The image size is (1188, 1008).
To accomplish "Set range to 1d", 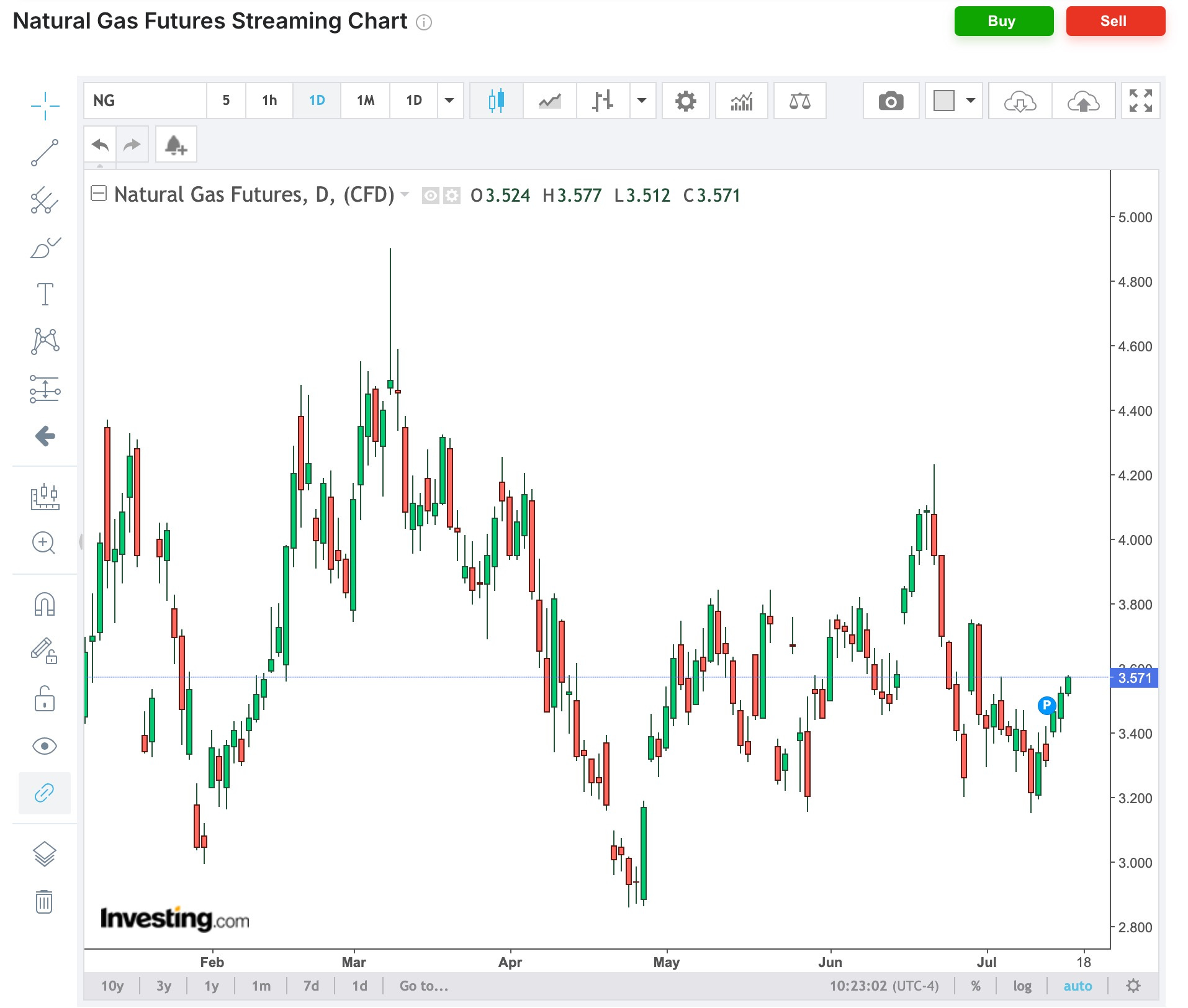I will [359, 986].
